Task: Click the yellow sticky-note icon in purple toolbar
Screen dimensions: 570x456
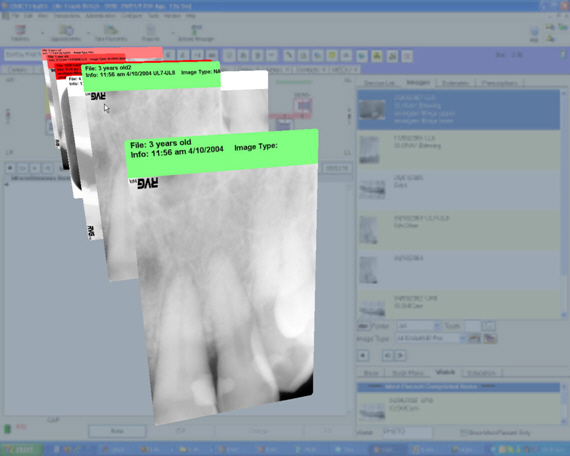Action: click(332, 56)
